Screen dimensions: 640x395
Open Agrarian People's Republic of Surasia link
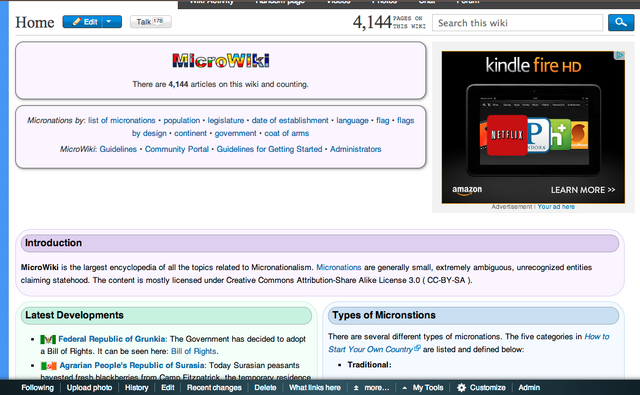pyautogui.click(x=132, y=365)
